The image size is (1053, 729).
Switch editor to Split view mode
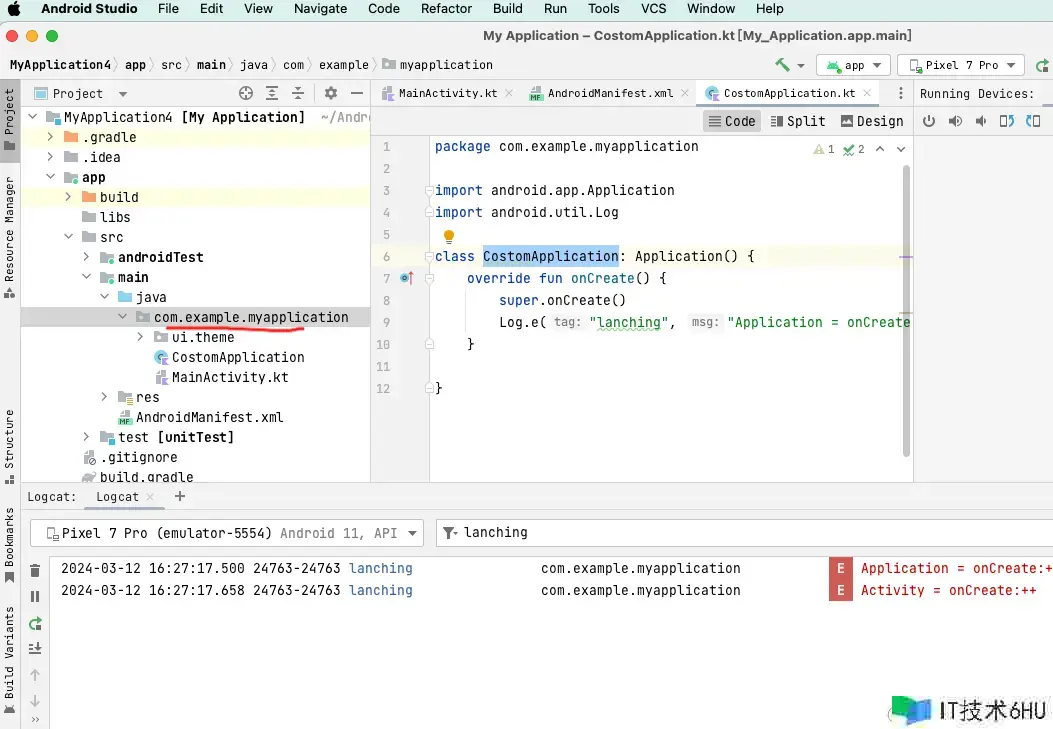click(x=798, y=121)
